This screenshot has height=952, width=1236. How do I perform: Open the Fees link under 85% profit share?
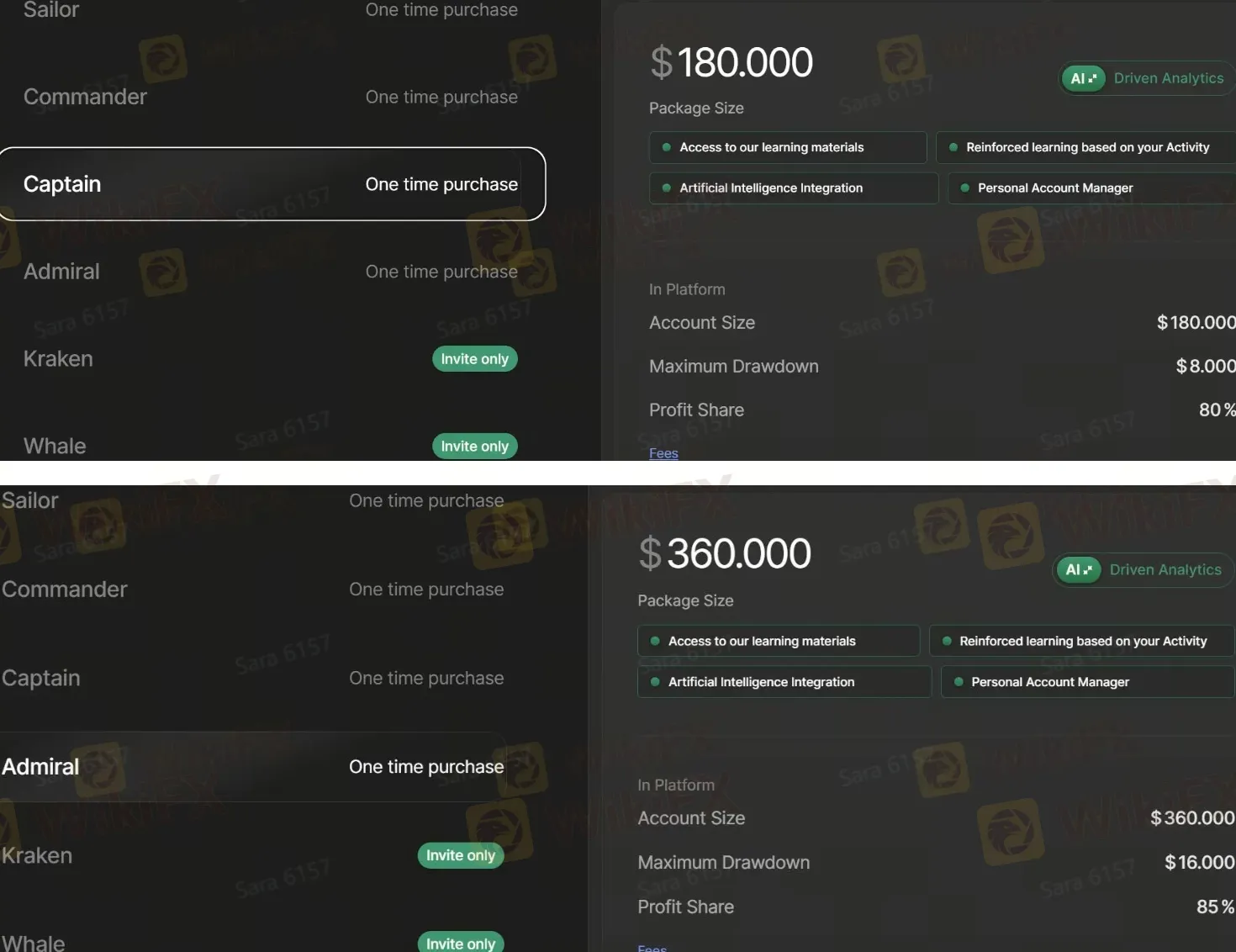pos(652,947)
